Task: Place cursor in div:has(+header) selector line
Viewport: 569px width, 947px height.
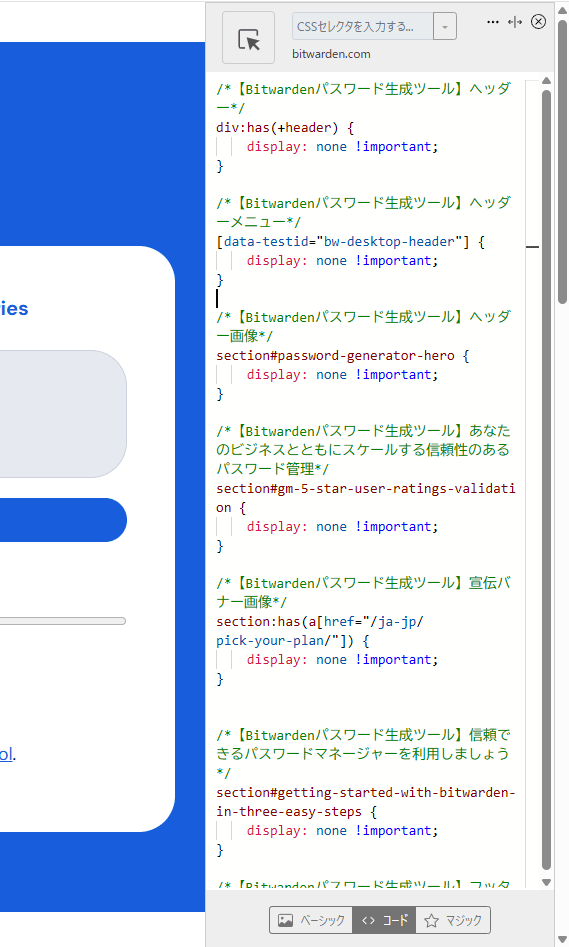Action: (284, 127)
